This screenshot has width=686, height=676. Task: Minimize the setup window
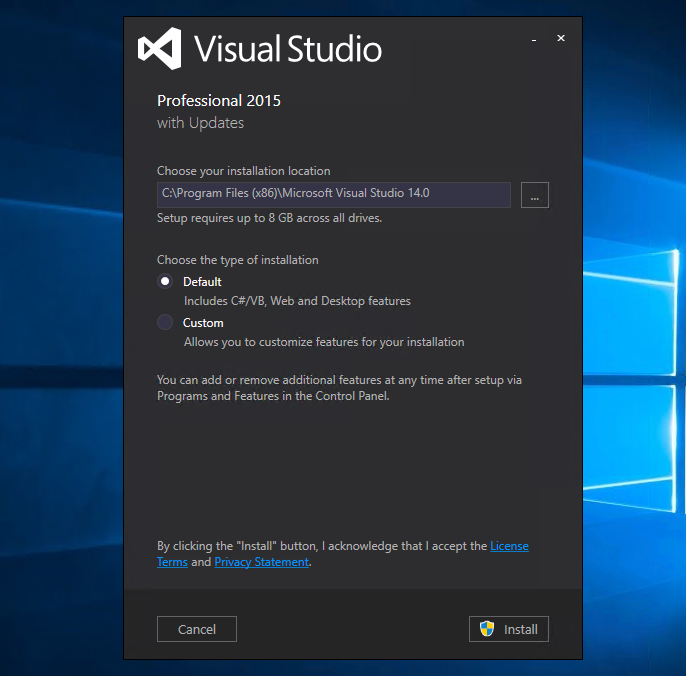pos(534,39)
